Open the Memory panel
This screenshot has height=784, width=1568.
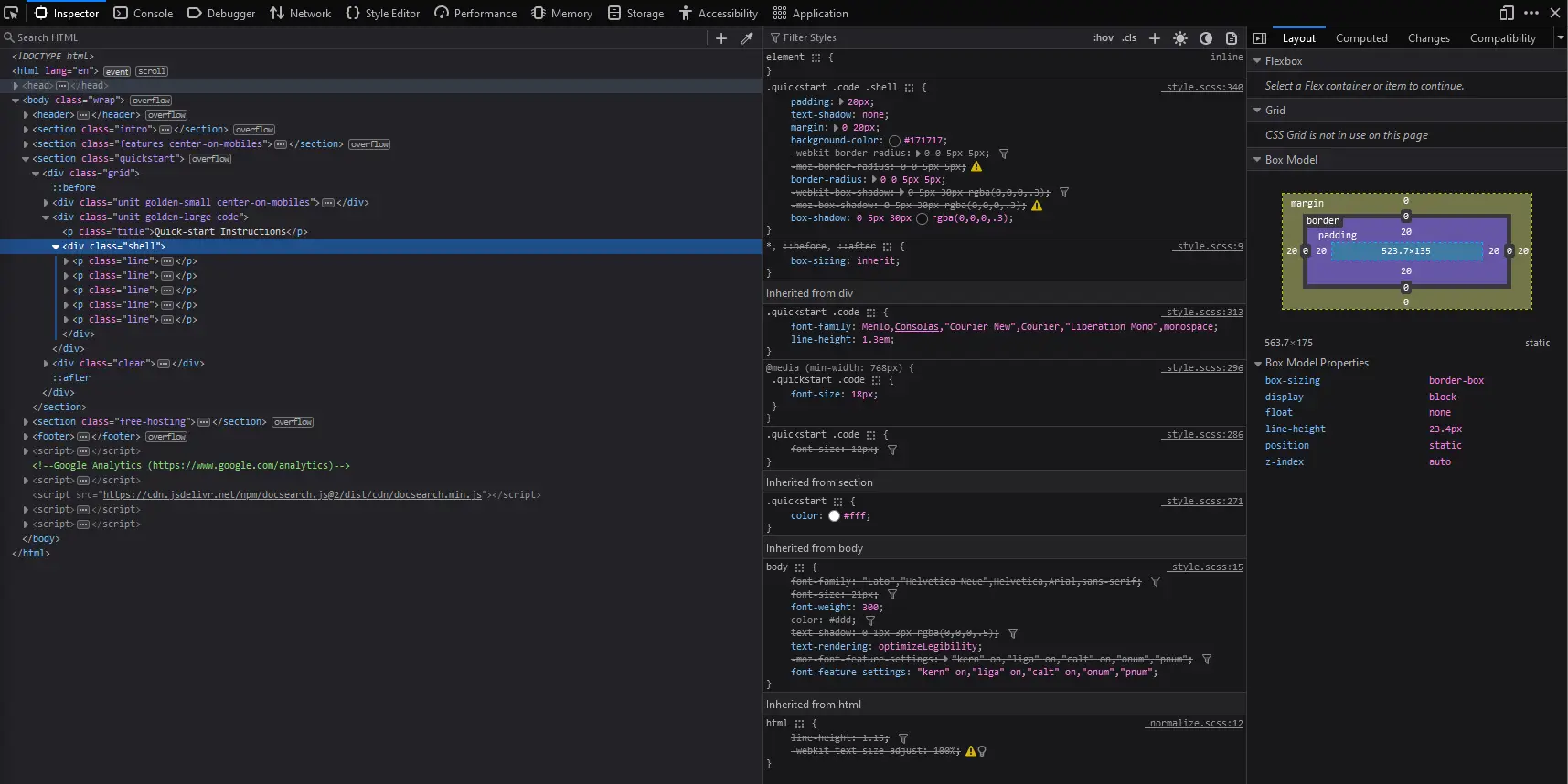(562, 13)
